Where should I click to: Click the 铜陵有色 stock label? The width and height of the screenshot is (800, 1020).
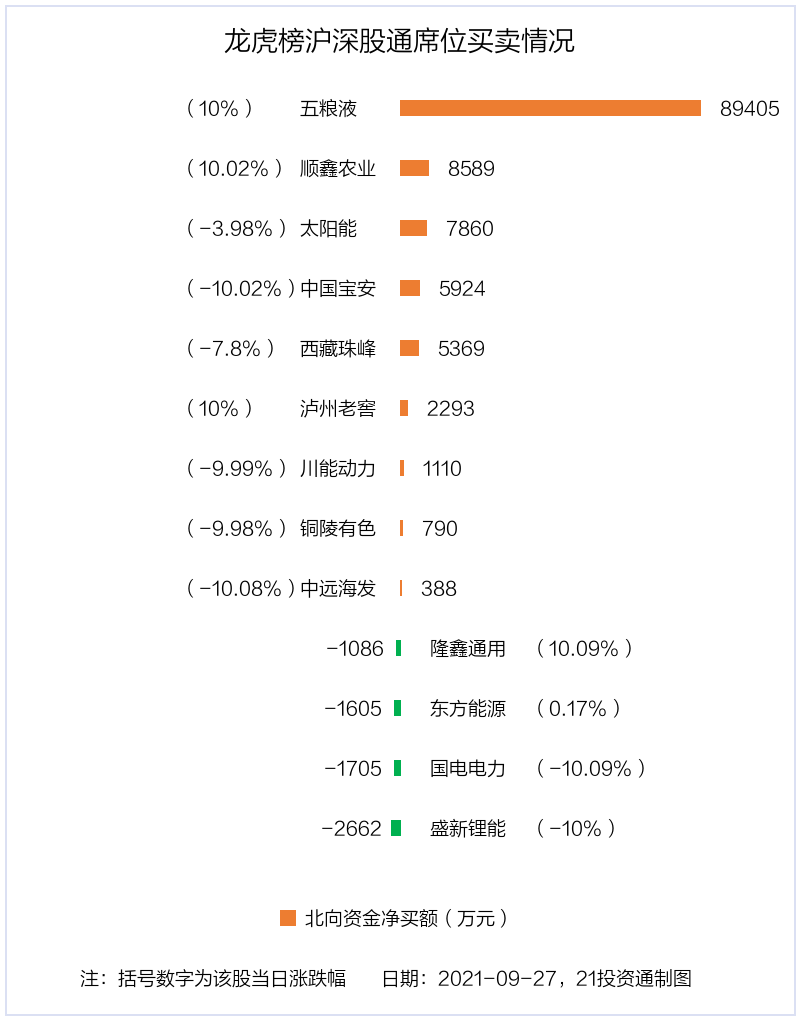click(x=338, y=529)
